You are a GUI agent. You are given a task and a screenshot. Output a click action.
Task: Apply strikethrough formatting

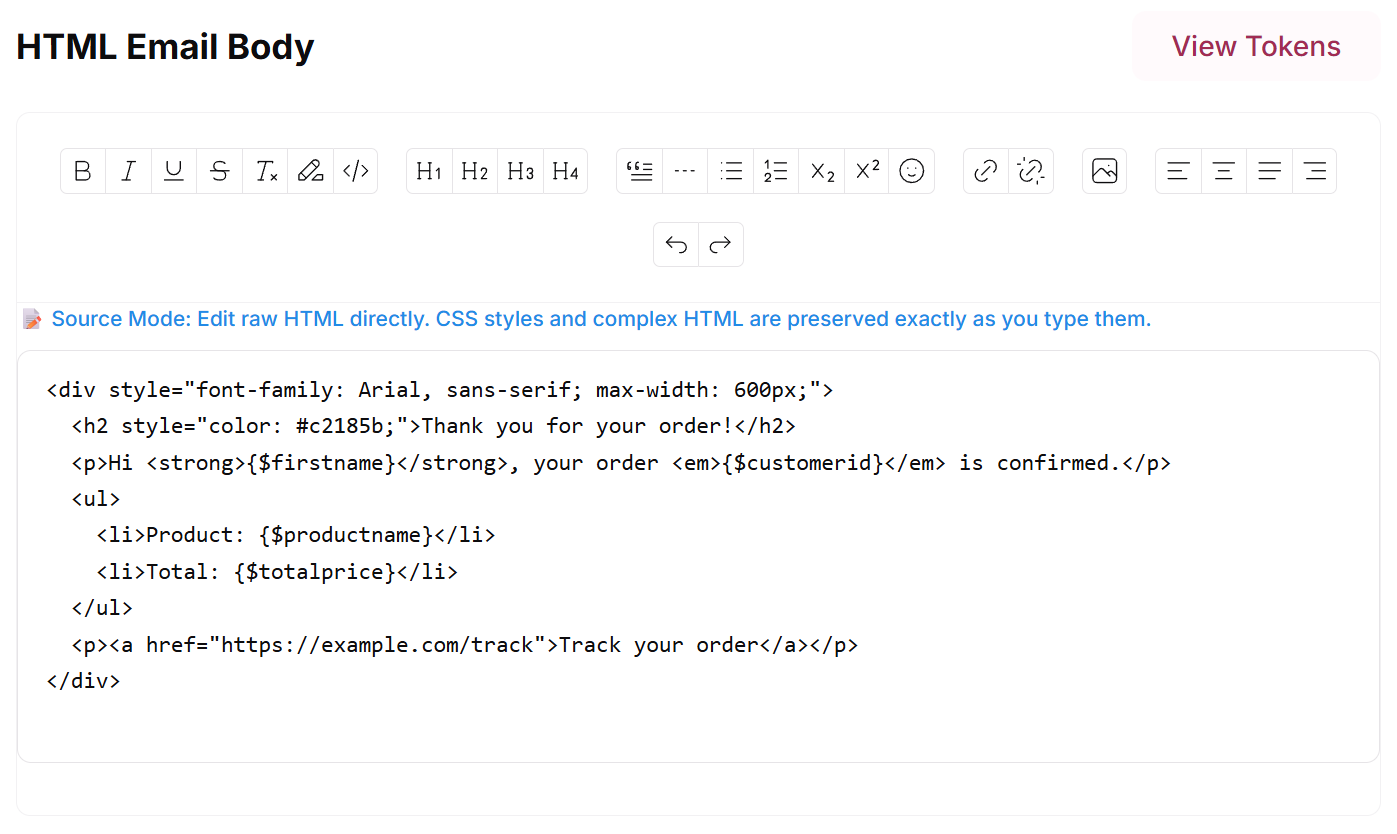click(220, 171)
